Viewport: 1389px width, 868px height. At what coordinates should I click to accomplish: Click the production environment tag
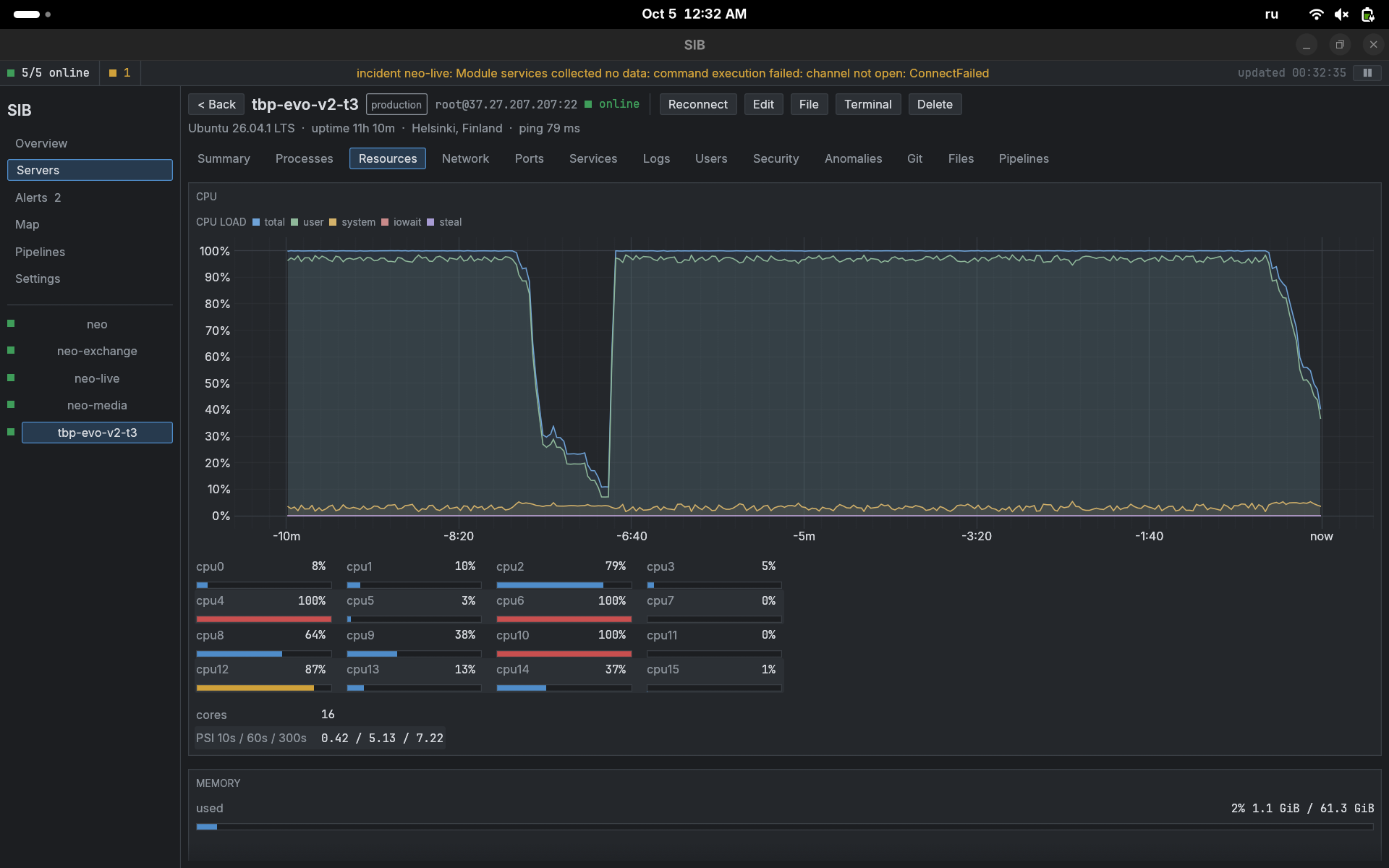pos(396,104)
